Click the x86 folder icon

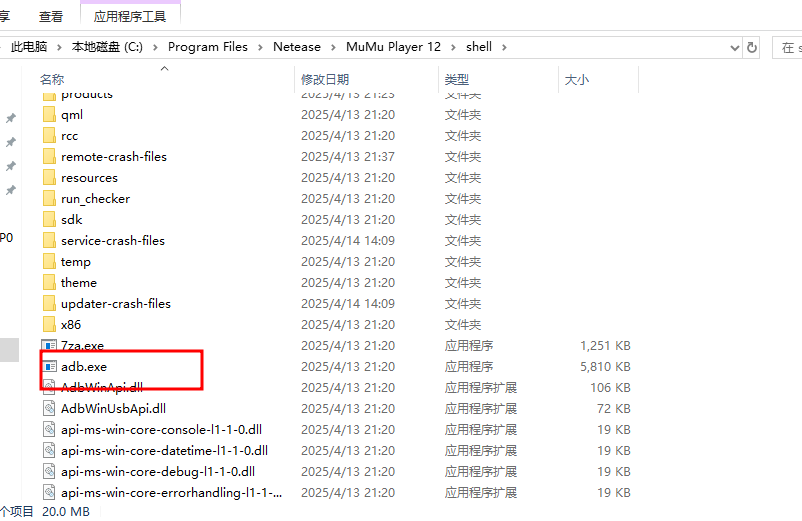coord(50,325)
